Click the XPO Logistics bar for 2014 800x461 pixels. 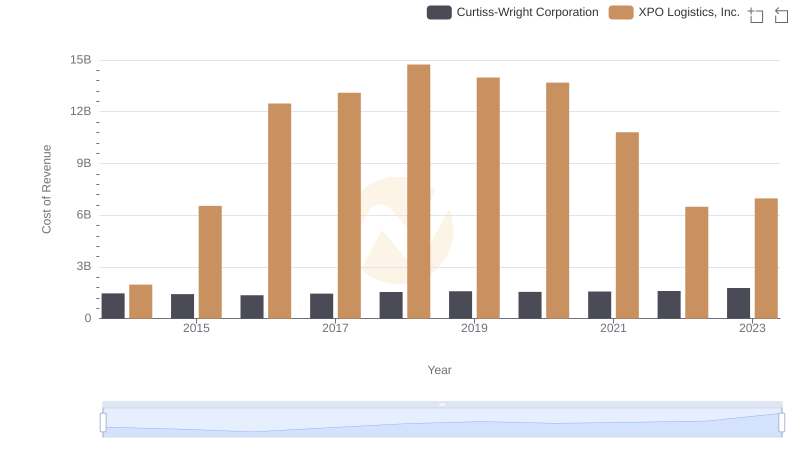(141, 301)
